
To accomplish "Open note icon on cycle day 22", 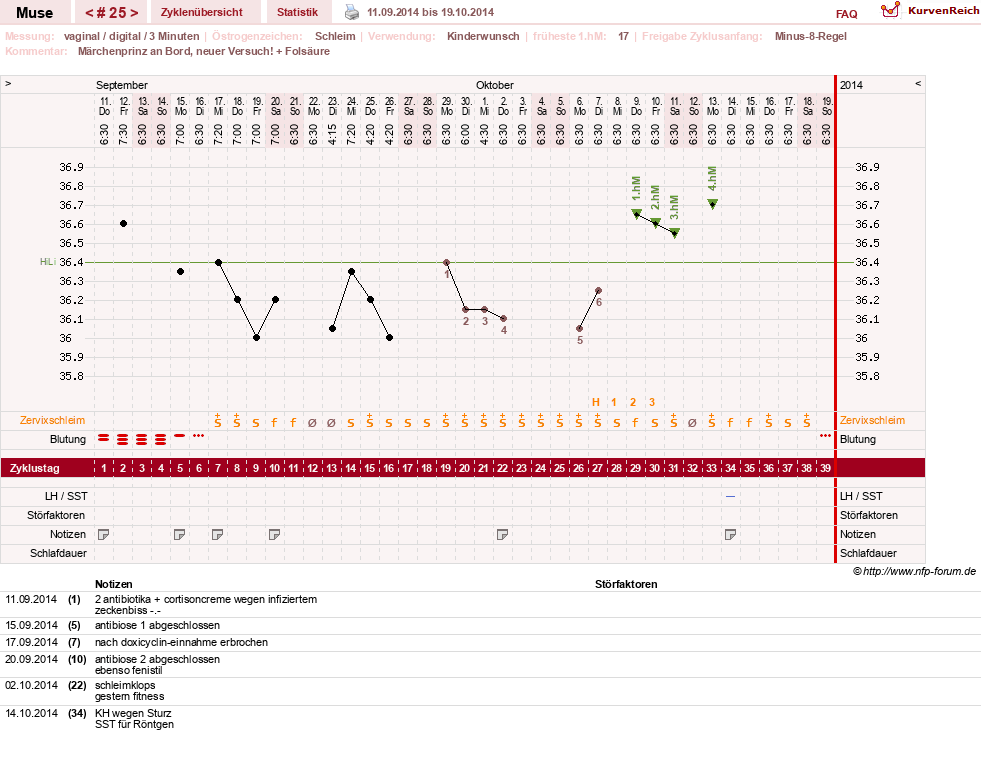I will click(x=502, y=534).
